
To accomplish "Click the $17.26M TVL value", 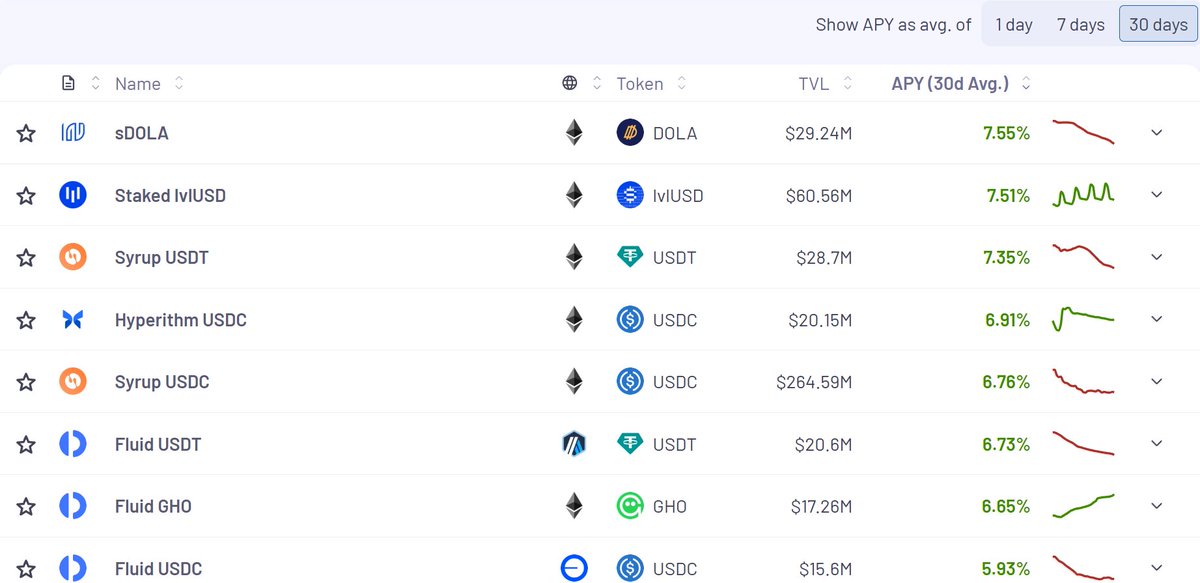I will (x=821, y=506).
